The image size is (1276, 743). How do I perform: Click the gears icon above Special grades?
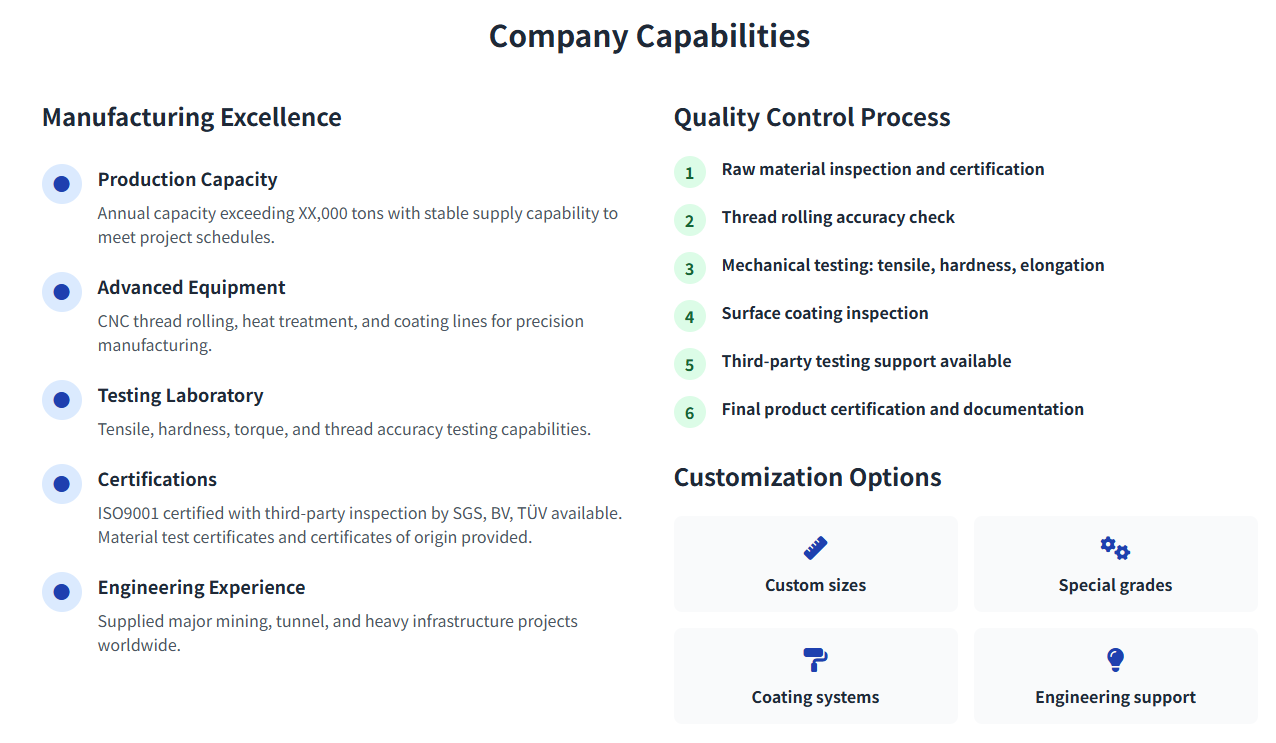tap(1115, 548)
